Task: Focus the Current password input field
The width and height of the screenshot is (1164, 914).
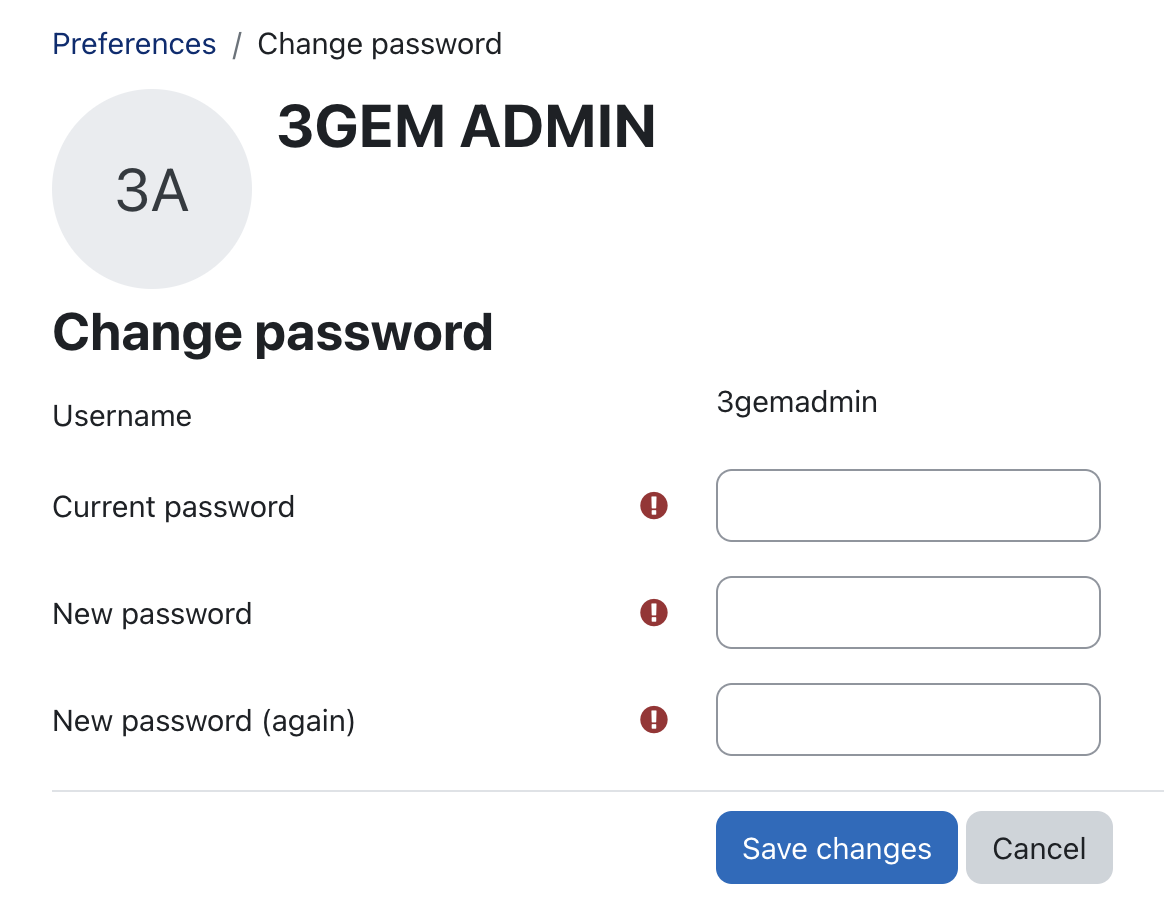Action: coord(908,506)
